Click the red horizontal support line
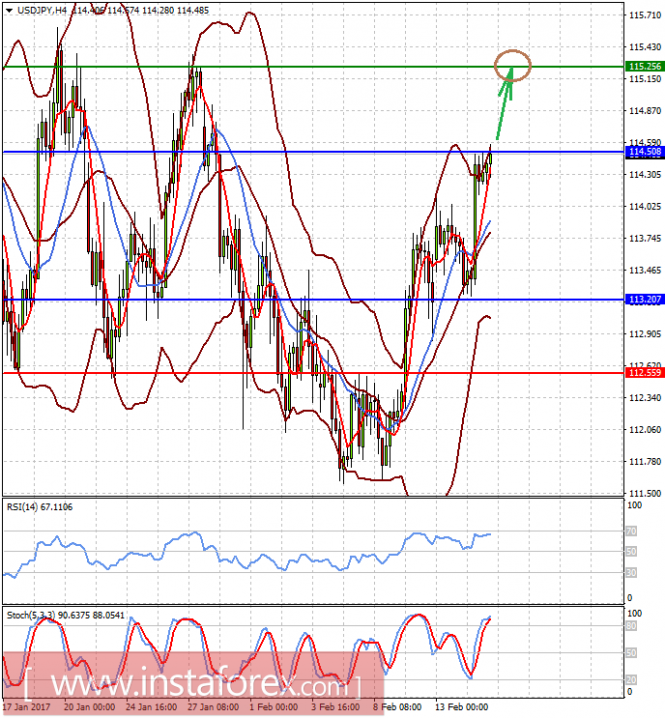This screenshot has height=718, width=665. click(x=313, y=373)
